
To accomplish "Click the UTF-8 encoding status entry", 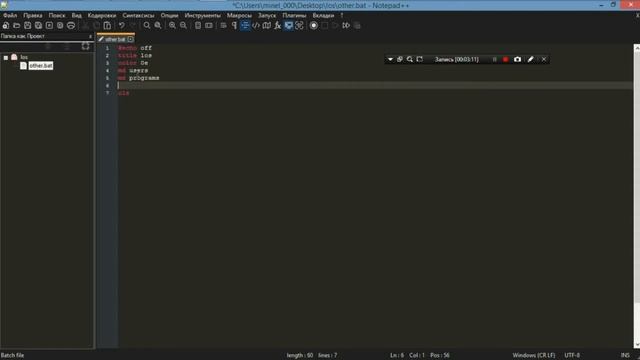I will pyautogui.click(x=572, y=356).
